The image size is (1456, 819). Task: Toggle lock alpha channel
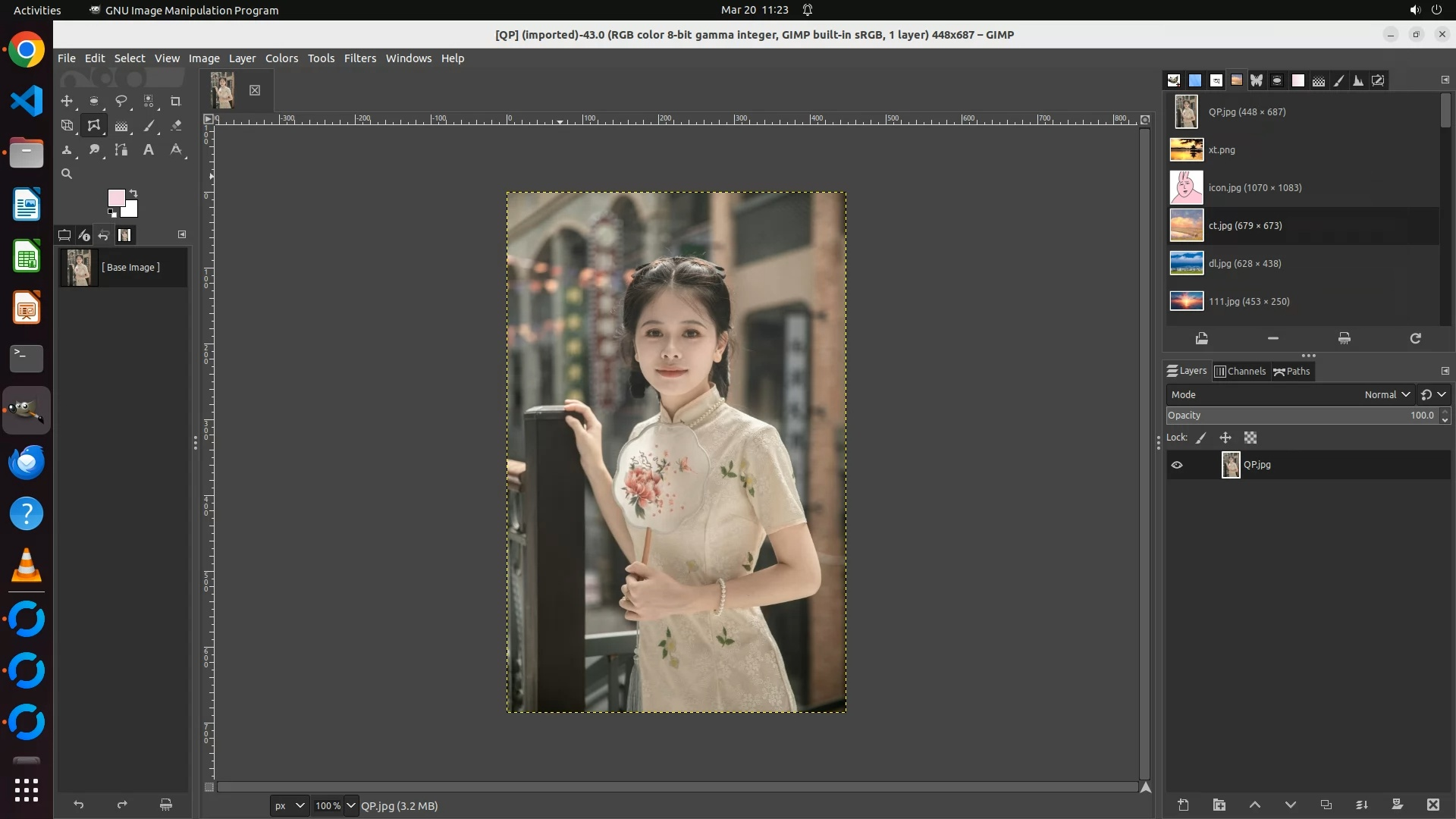1250,438
